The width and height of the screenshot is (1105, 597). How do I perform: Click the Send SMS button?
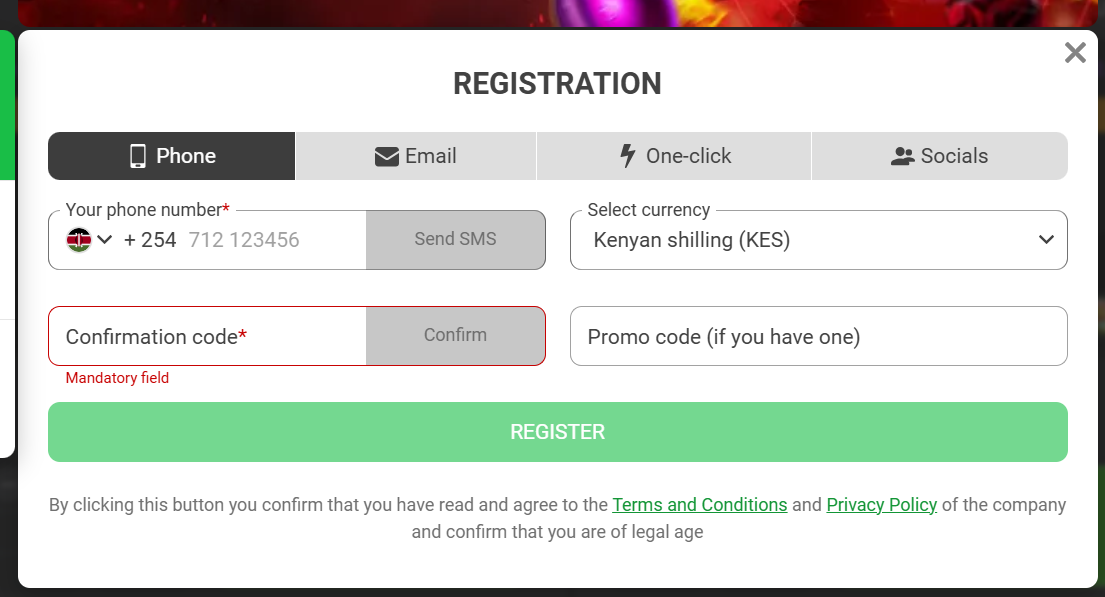pyautogui.click(x=456, y=239)
